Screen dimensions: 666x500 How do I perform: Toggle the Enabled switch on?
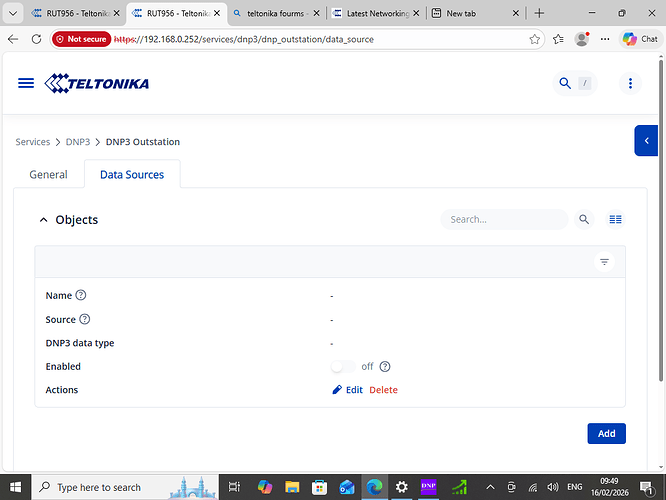pyautogui.click(x=343, y=366)
